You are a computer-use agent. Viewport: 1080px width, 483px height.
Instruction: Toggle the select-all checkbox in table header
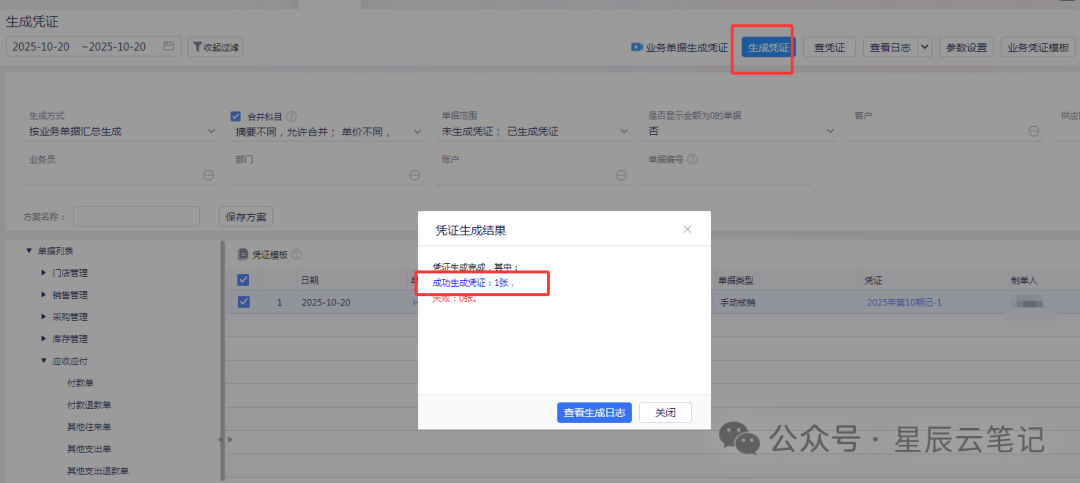[x=243, y=280]
